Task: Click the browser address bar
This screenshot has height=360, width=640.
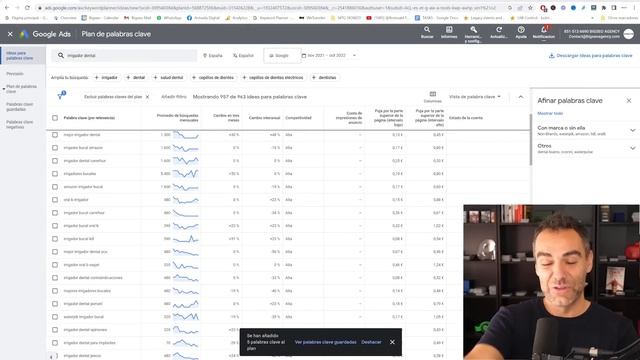Action: tap(269, 8)
